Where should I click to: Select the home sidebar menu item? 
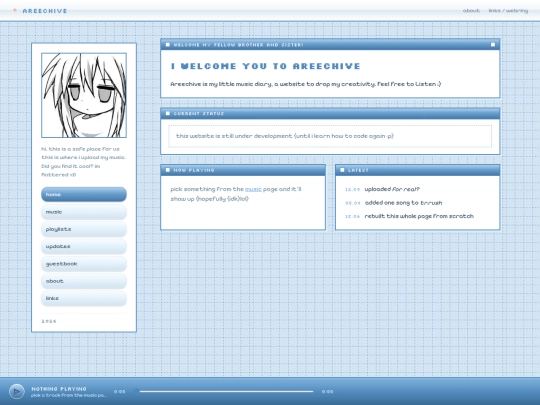(84, 194)
